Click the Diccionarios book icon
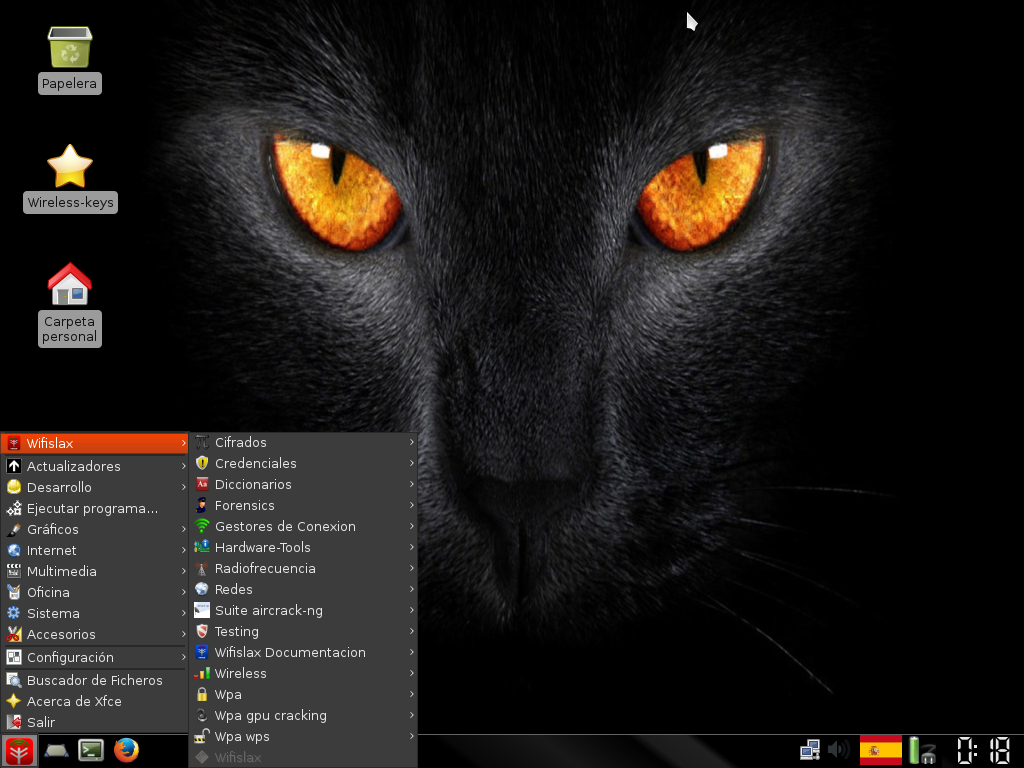Viewport: 1024px width, 768px height. pos(202,485)
